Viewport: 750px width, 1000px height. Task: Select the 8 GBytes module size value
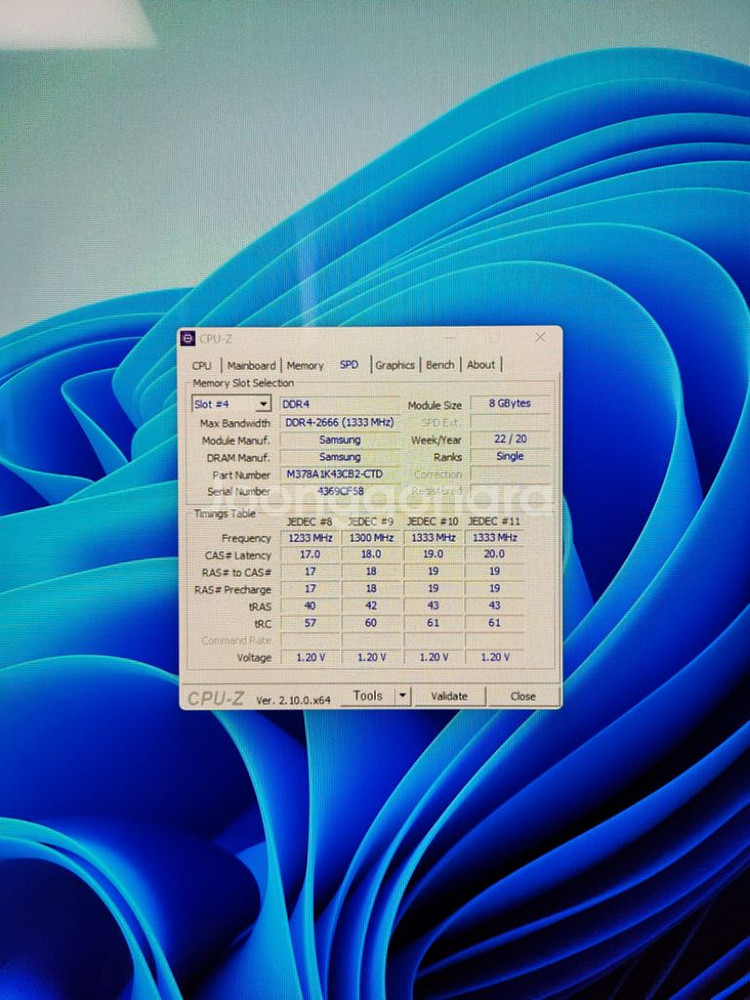tap(510, 403)
